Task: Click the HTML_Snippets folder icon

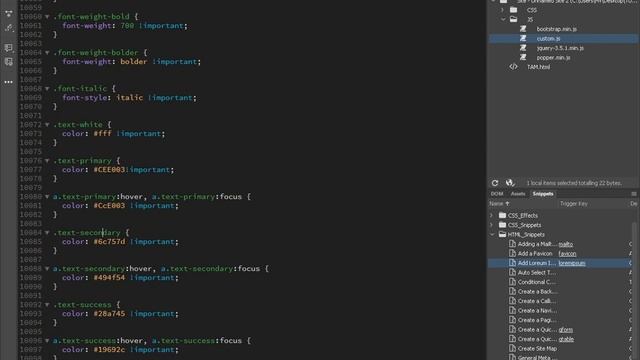Action: click(x=502, y=234)
